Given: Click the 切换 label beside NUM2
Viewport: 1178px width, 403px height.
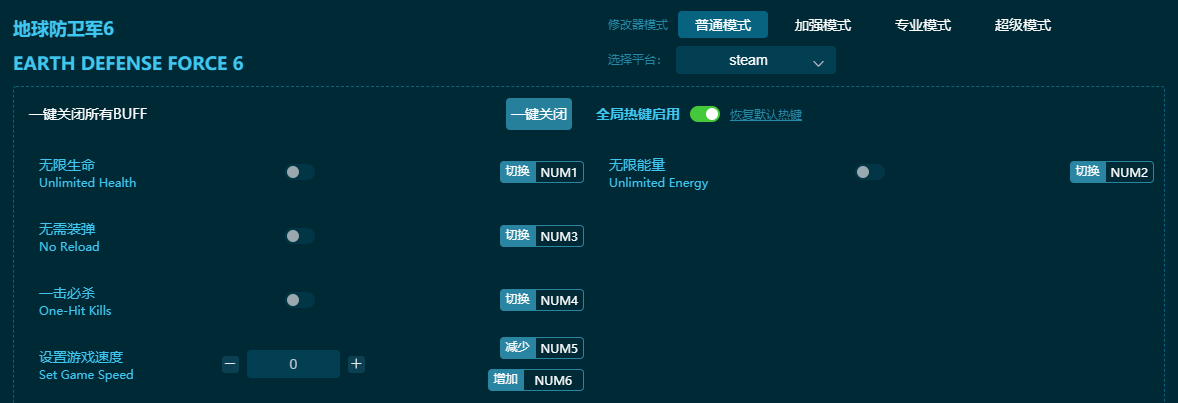Looking at the screenshot, I should point(1088,172).
